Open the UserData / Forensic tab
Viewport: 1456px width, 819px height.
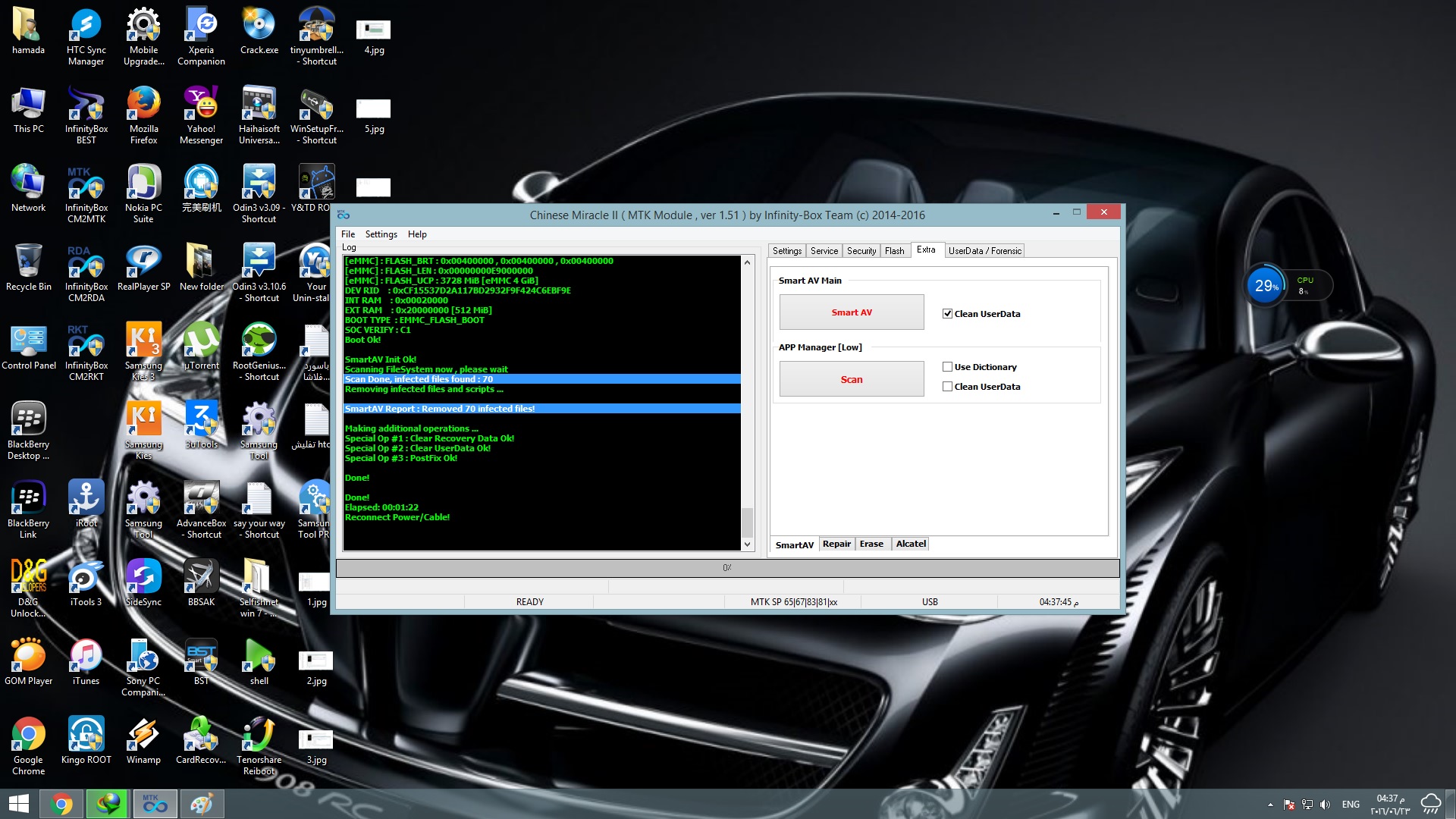point(984,251)
